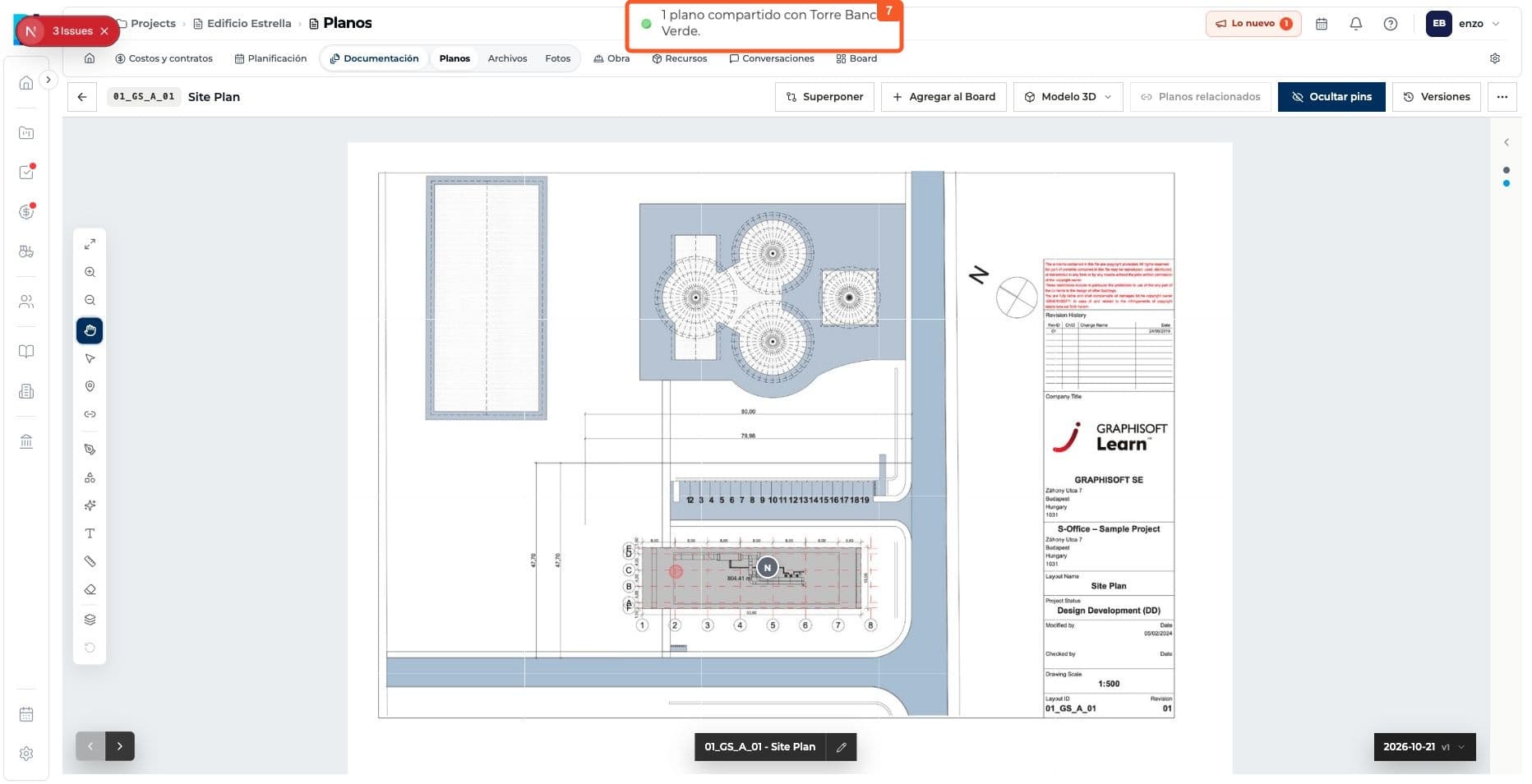This screenshot has height=784, width=1532.
Task: Expand the Modelo 3D dropdown
Action: (x=1068, y=97)
